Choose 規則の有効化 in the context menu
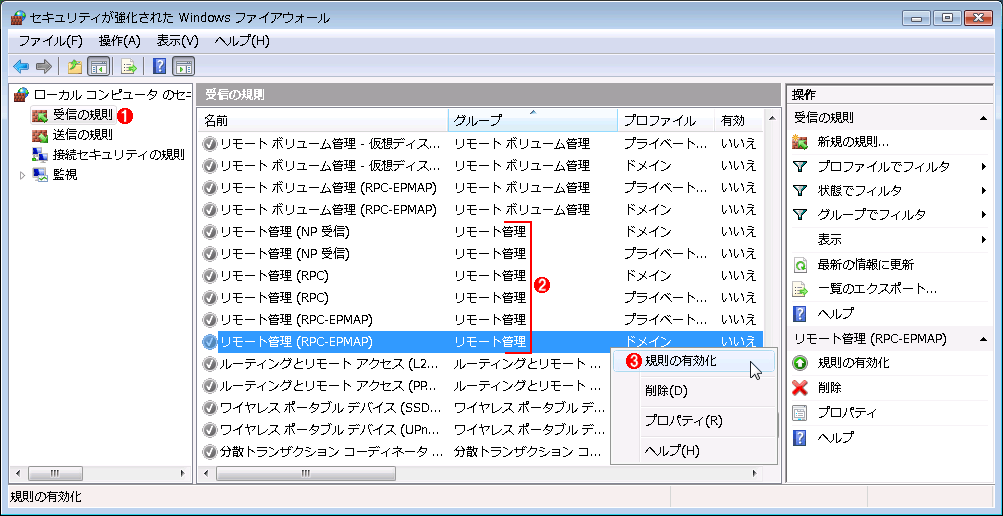Image resolution: width=1003 pixels, height=516 pixels. (x=693, y=361)
